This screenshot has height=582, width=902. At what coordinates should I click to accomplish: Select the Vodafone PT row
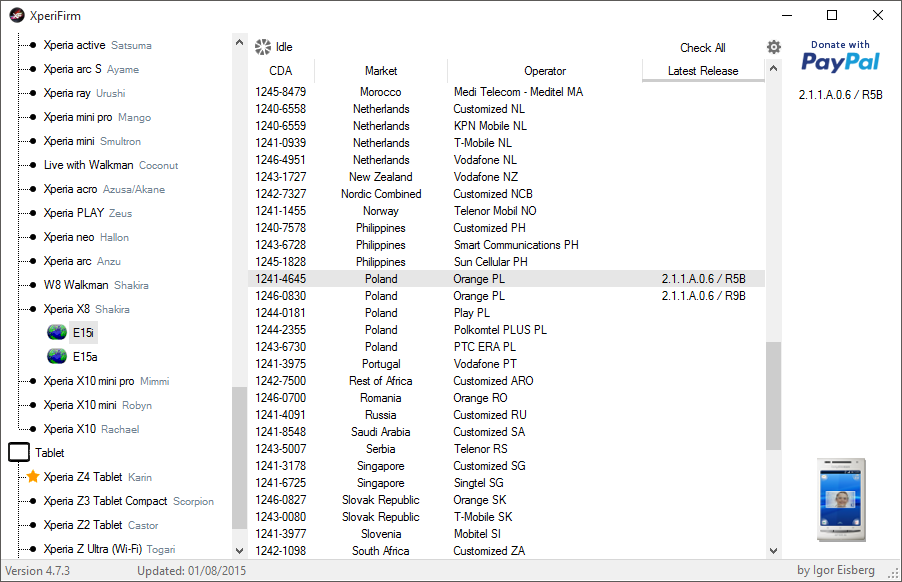coord(506,364)
